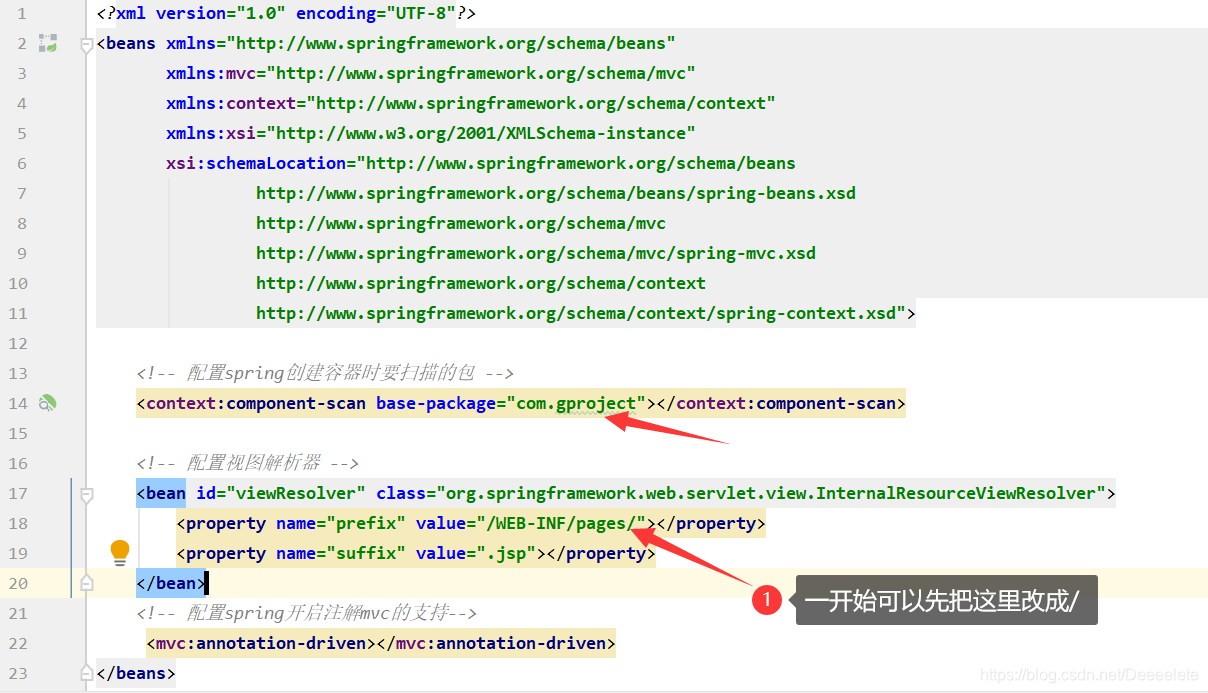Click the xmlns:context attribute on line 4
The image size is (1208, 693).
click(x=471, y=103)
